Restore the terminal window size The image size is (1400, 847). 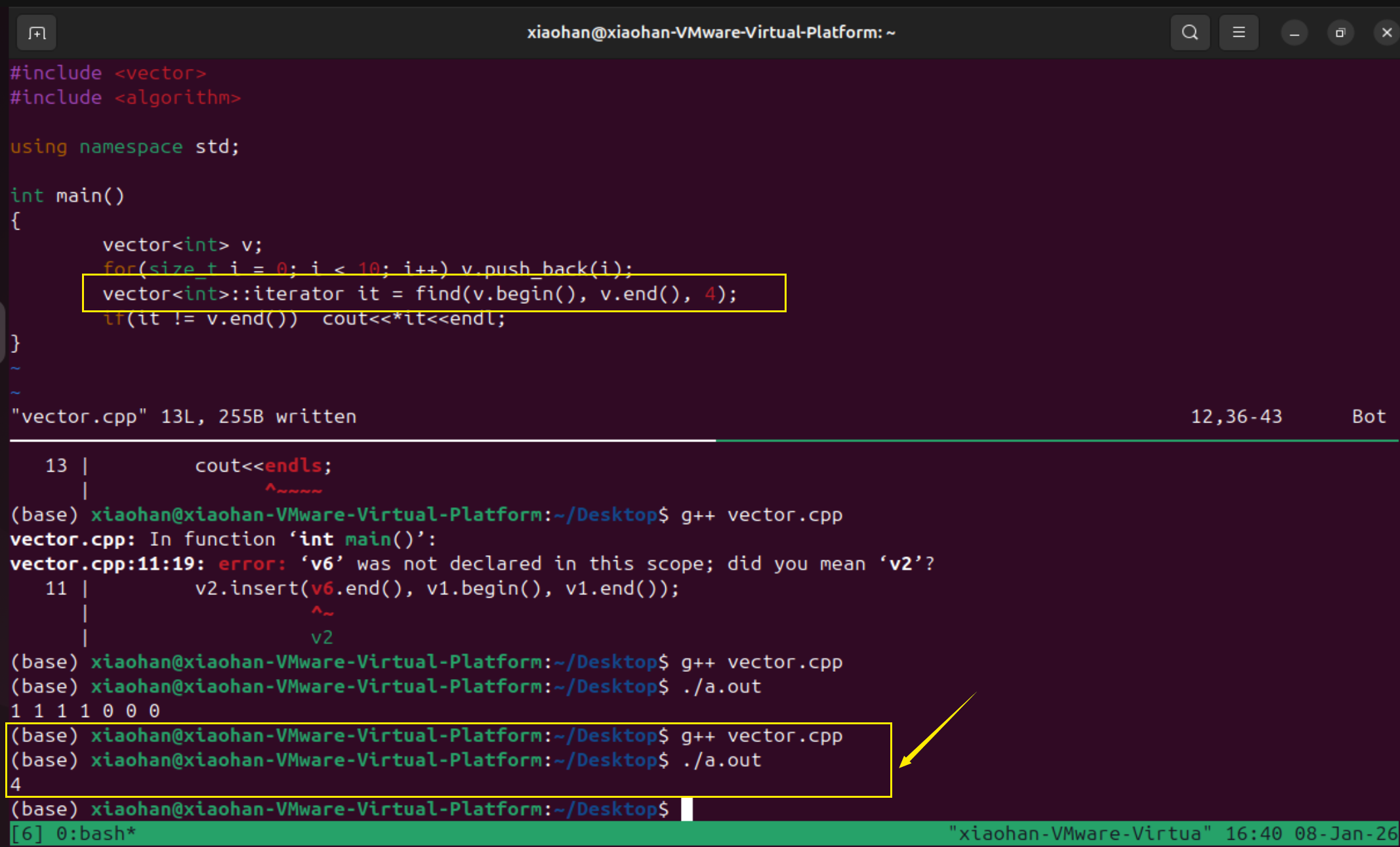point(1340,33)
